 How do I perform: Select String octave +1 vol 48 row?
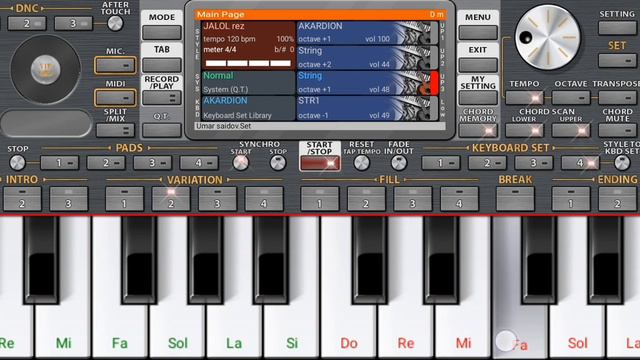[367, 83]
